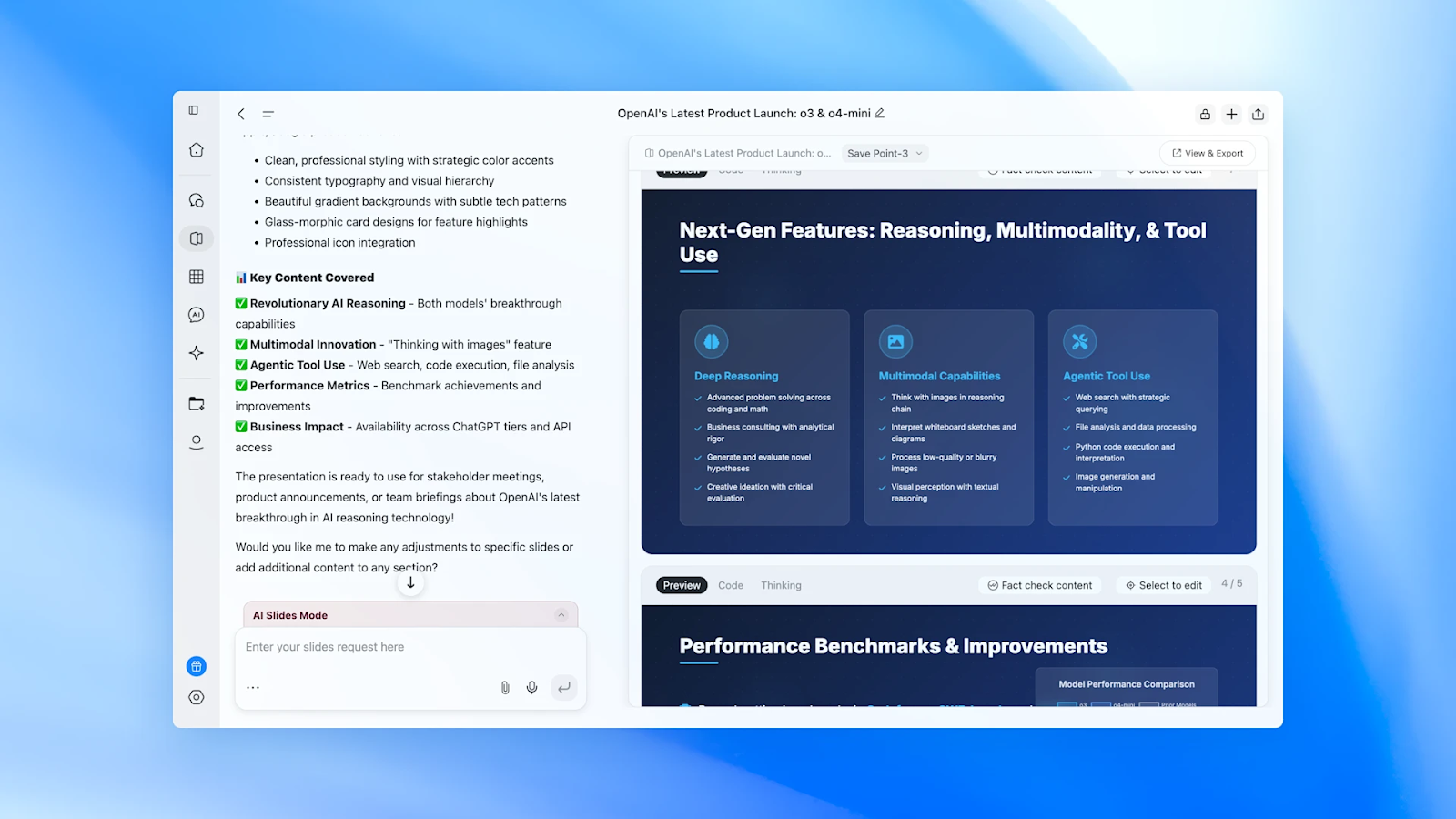
Task: Open the chat menu lines icon
Action: coord(268,114)
